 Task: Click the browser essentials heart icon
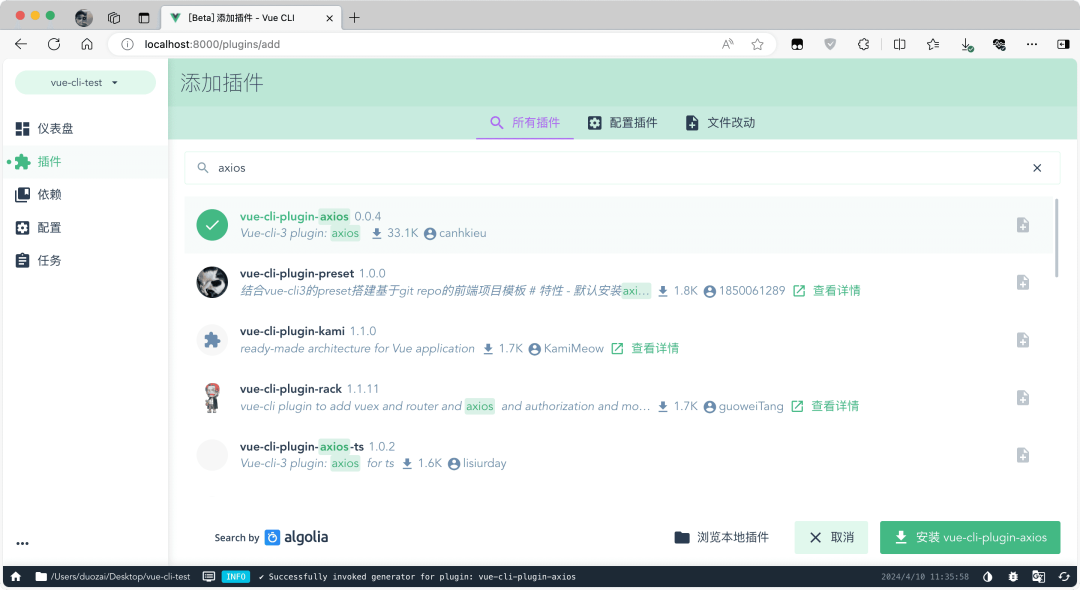click(x=999, y=44)
